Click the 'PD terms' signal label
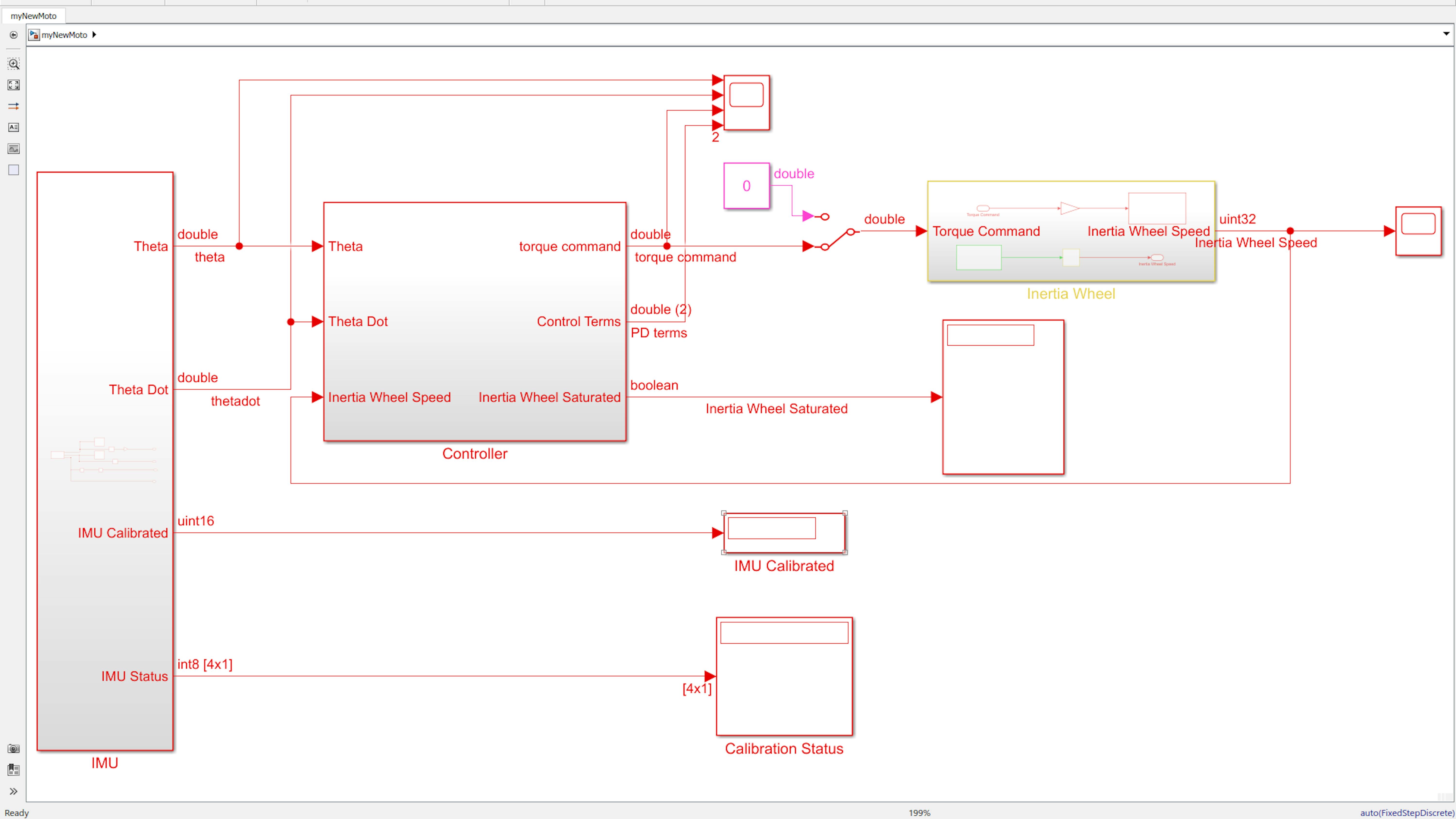This screenshot has width=1456, height=819. coord(659,333)
